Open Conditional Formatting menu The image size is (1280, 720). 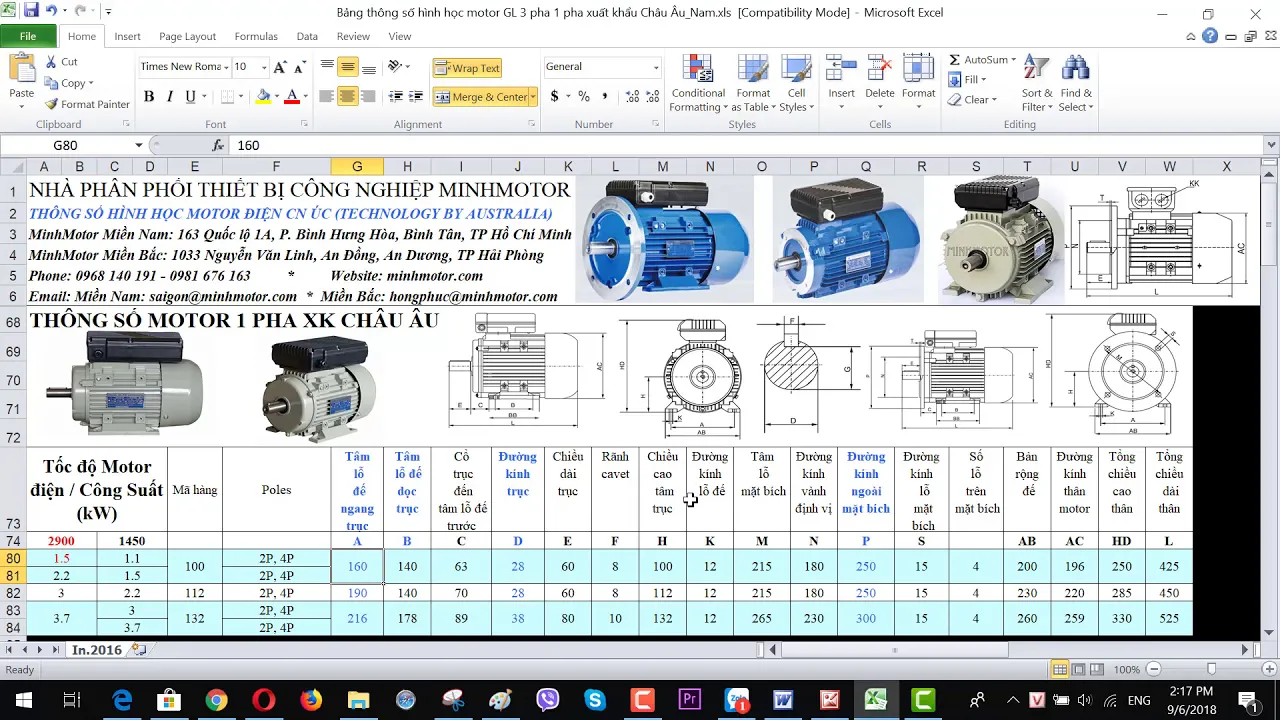click(x=697, y=83)
